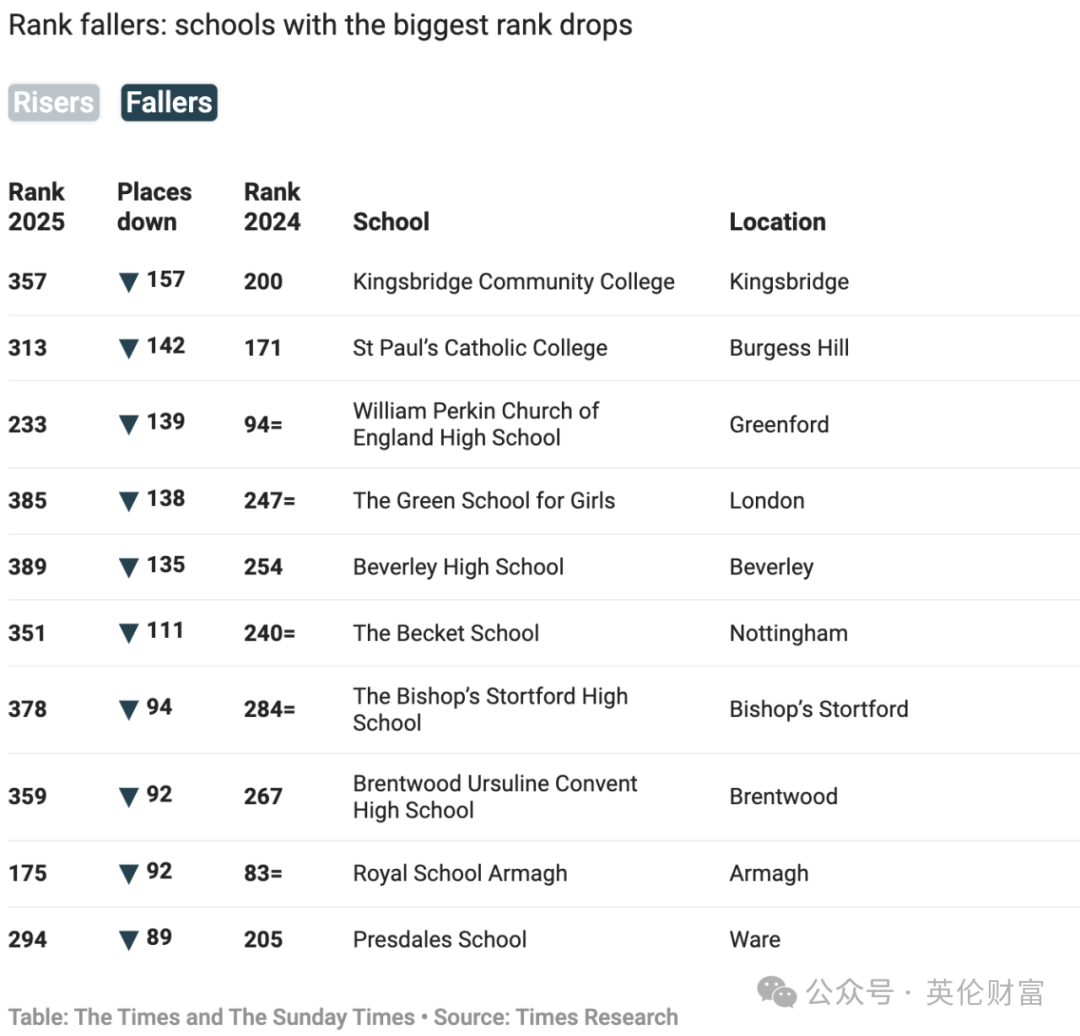Click the down triangle next to 94
The image size is (1080, 1036).
tap(129, 709)
